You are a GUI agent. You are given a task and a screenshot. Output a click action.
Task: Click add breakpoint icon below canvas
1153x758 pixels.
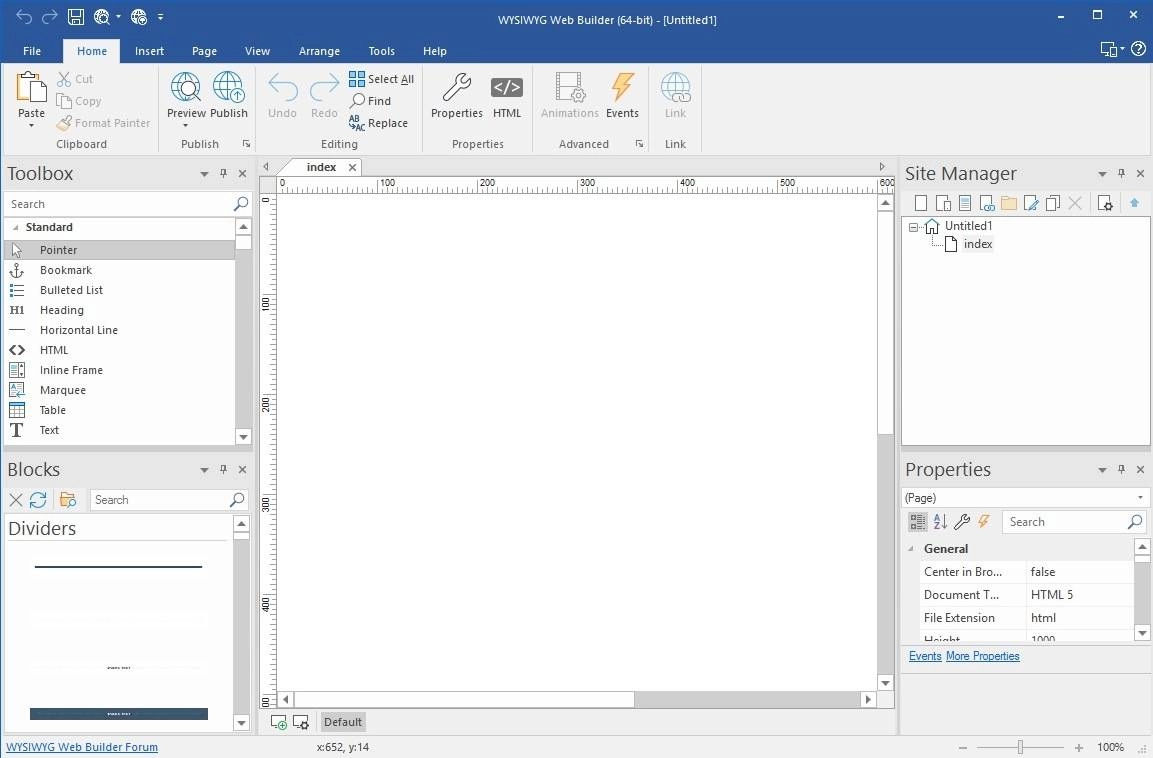[279, 722]
